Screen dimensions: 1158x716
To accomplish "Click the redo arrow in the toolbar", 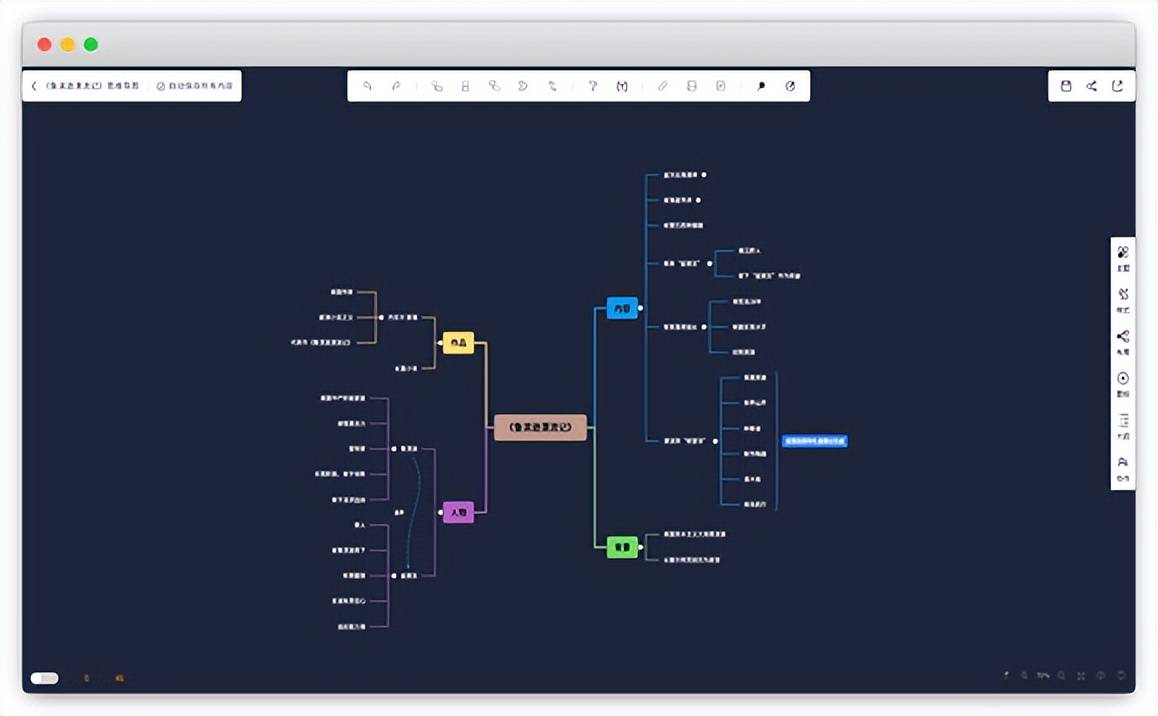I will click(397, 86).
